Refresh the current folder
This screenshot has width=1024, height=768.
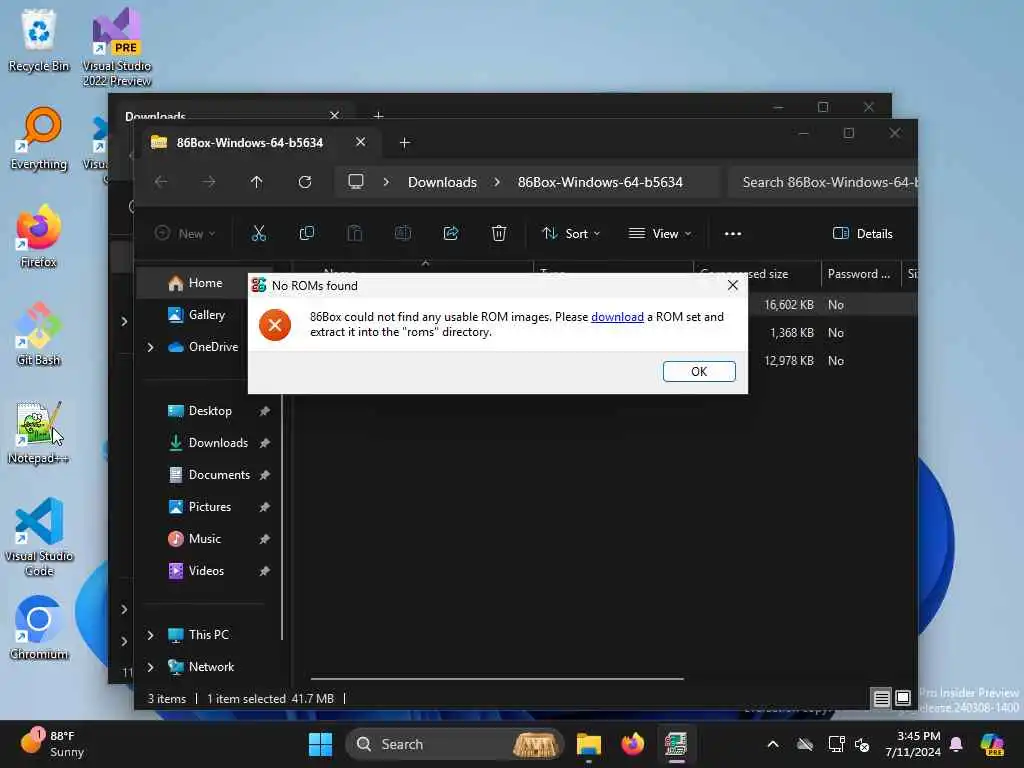(x=305, y=182)
